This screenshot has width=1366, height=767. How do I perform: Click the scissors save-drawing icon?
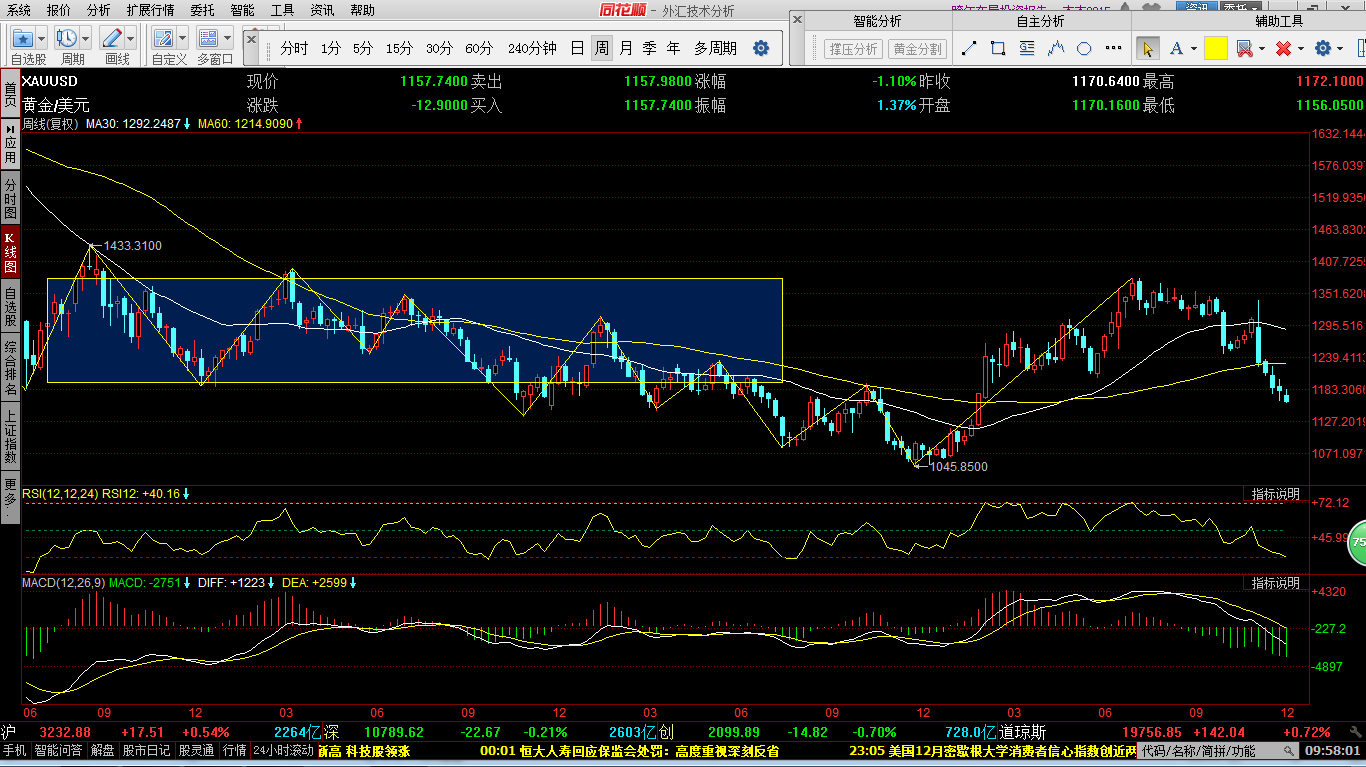1244,48
